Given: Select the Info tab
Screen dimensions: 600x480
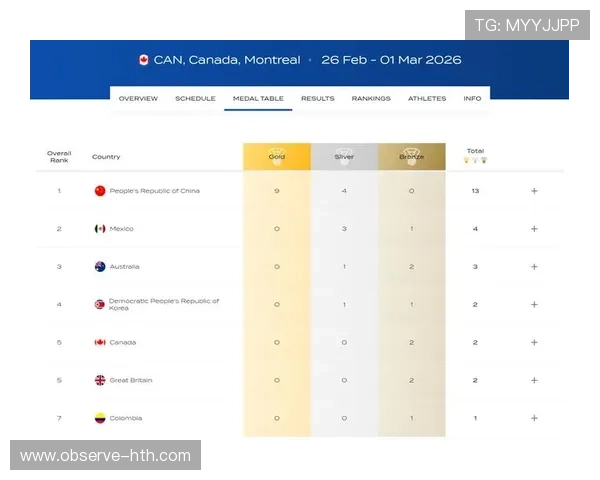Looking at the screenshot, I should (x=472, y=99).
